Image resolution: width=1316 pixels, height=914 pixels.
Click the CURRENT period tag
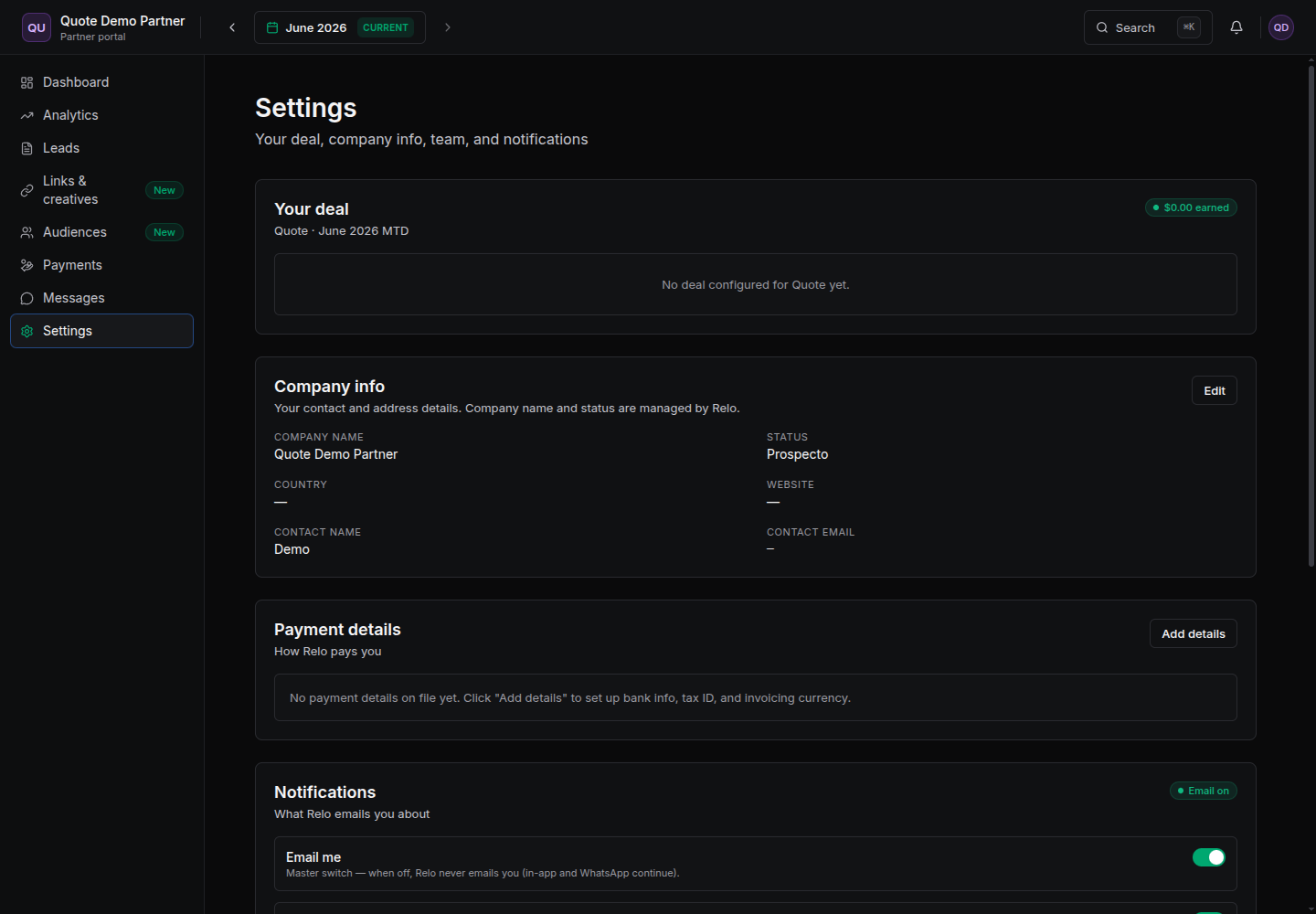(x=386, y=27)
